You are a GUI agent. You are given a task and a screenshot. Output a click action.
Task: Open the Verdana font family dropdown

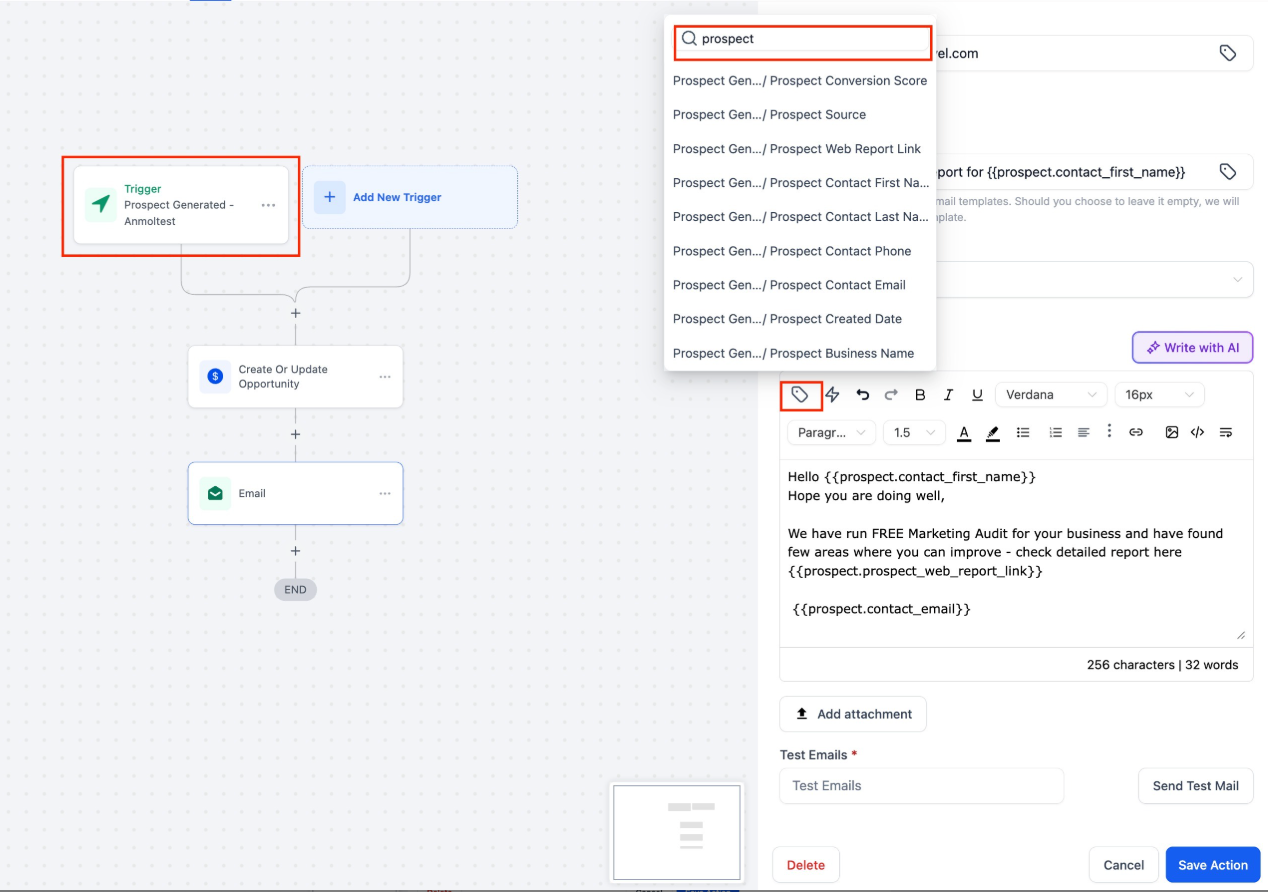coord(1051,395)
